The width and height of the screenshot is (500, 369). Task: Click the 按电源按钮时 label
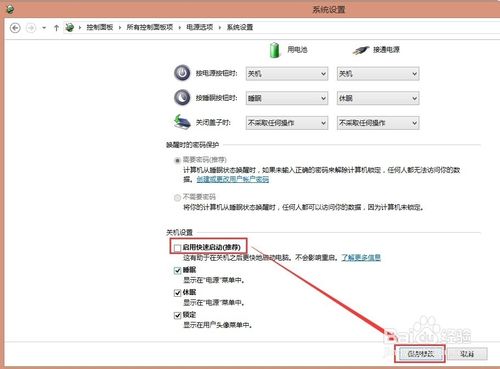click(216, 73)
